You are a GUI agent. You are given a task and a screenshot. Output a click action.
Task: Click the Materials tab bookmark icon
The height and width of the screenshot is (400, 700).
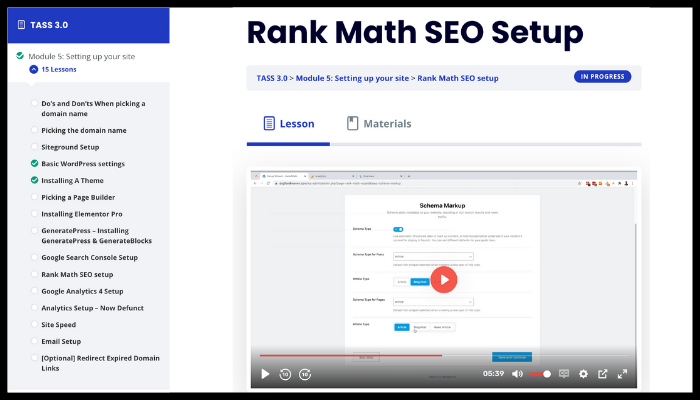(x=352, y=123)
